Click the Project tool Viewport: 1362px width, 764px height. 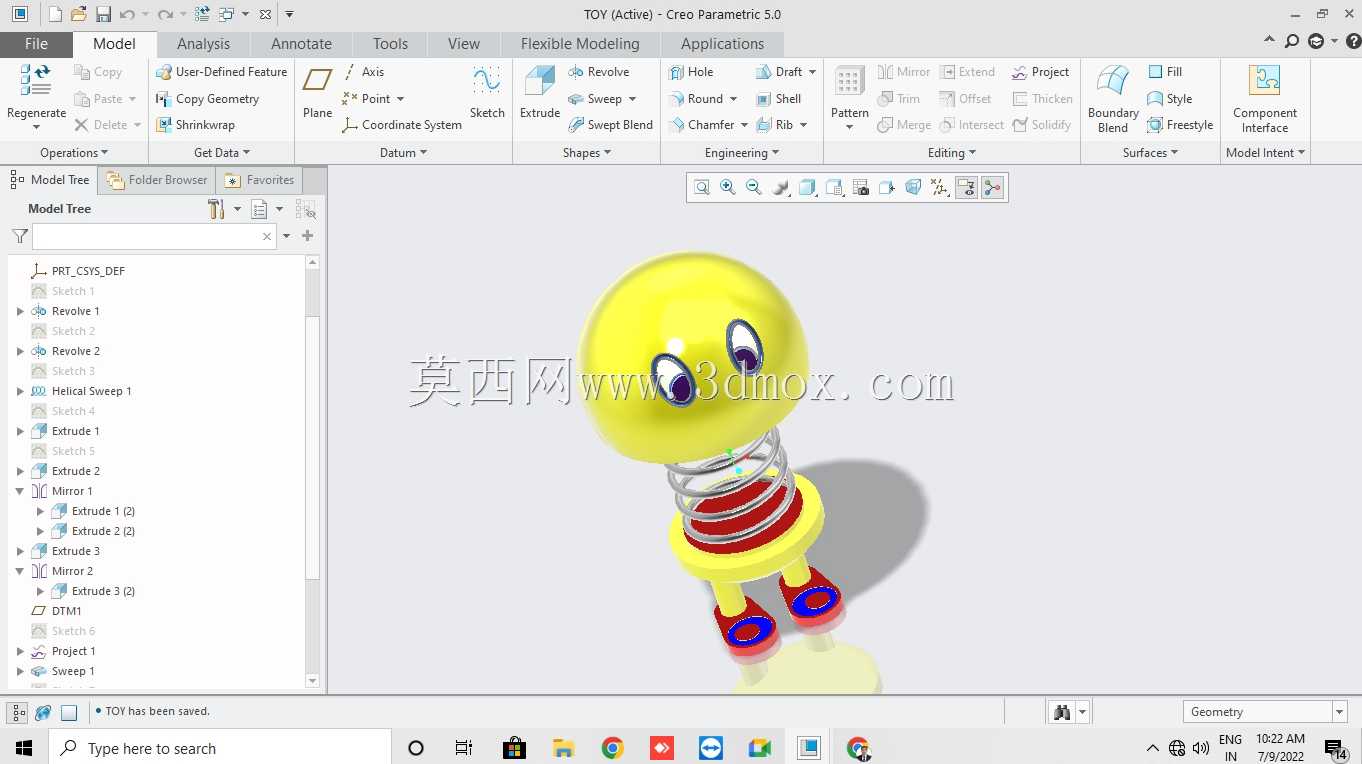click(1040, 72)
